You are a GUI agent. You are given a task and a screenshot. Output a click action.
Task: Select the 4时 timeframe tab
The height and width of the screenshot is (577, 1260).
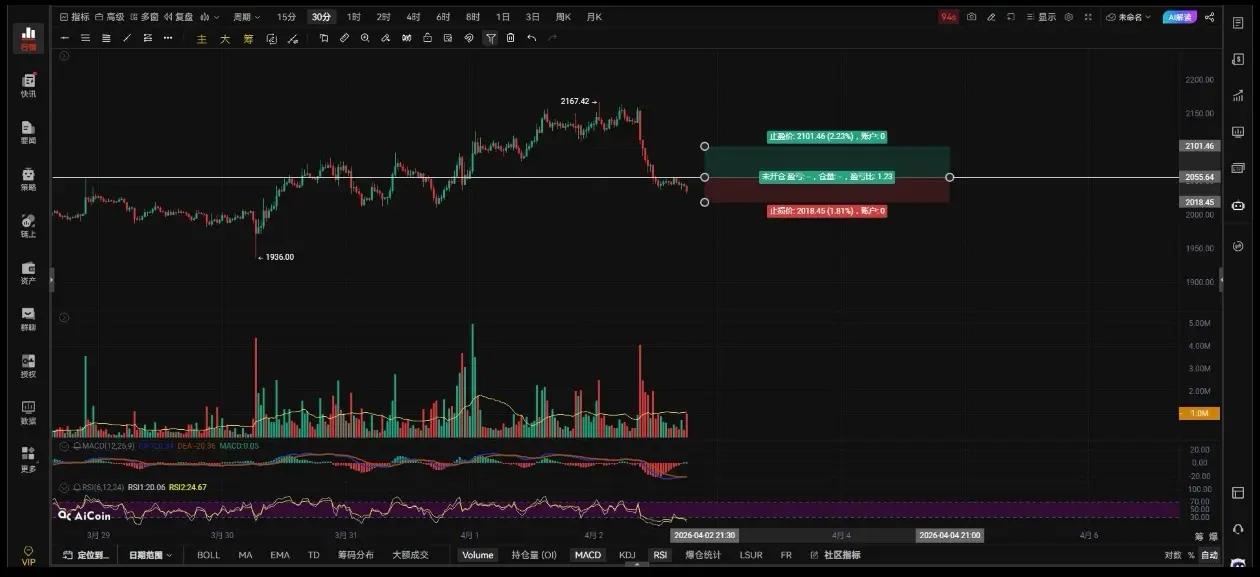click(413, 17)
